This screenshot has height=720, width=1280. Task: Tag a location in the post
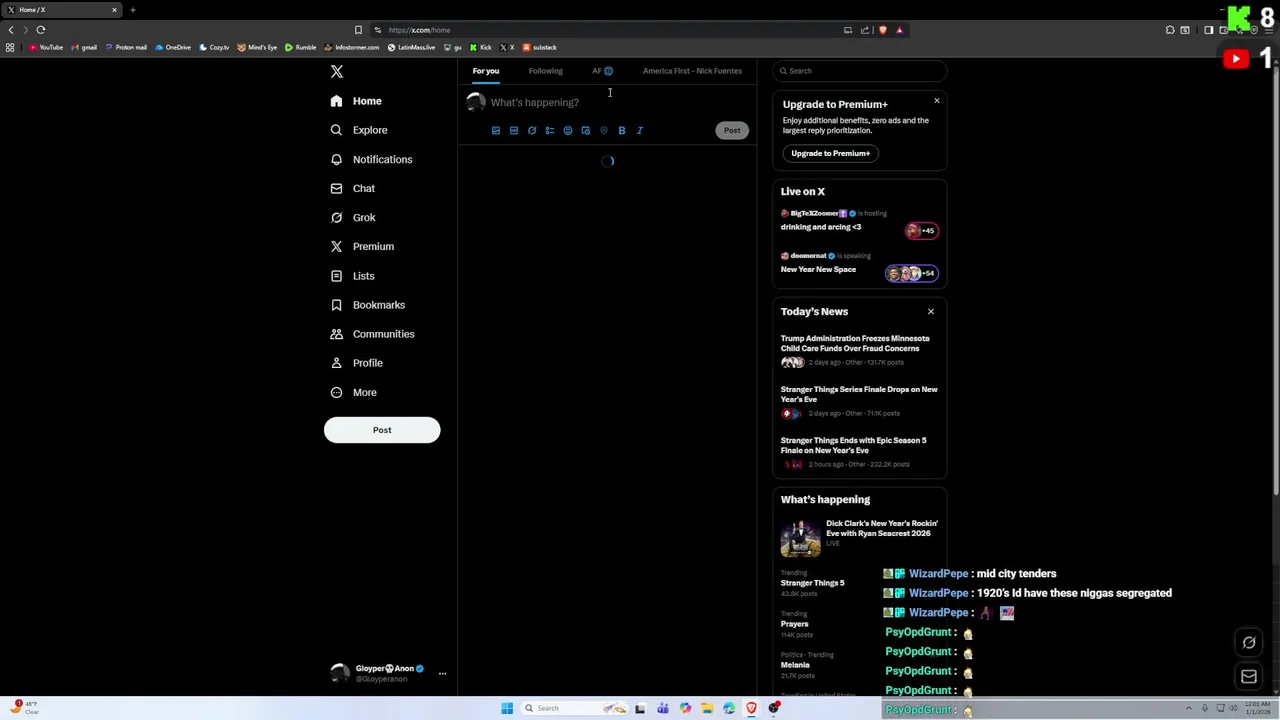[604, 130]
